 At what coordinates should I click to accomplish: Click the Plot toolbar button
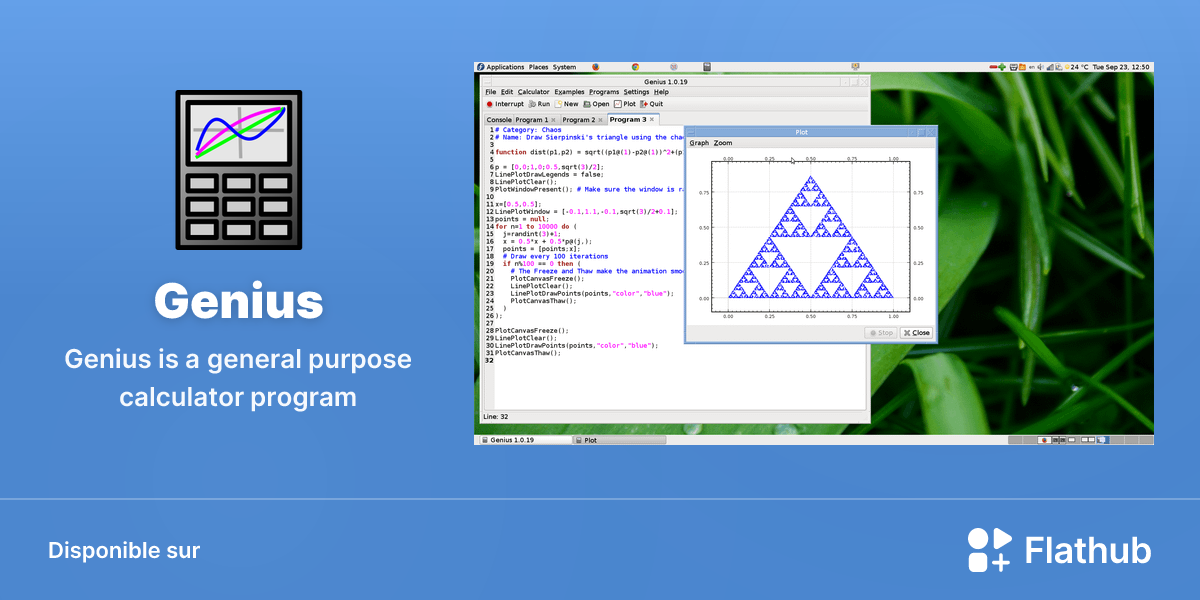tap(625, 104)
